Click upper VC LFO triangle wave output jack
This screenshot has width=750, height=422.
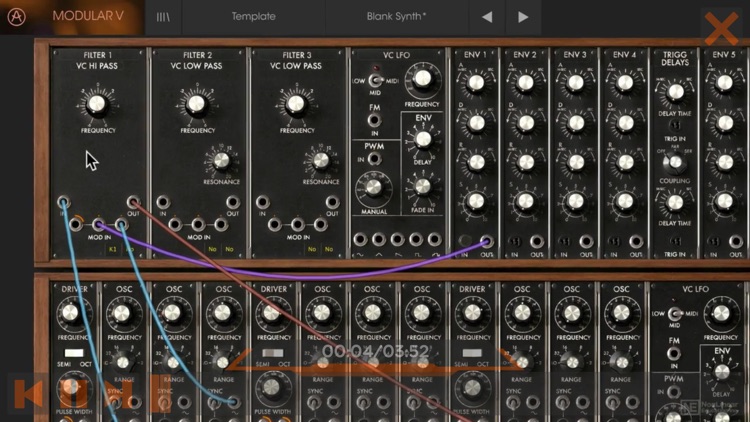(378, 239)
